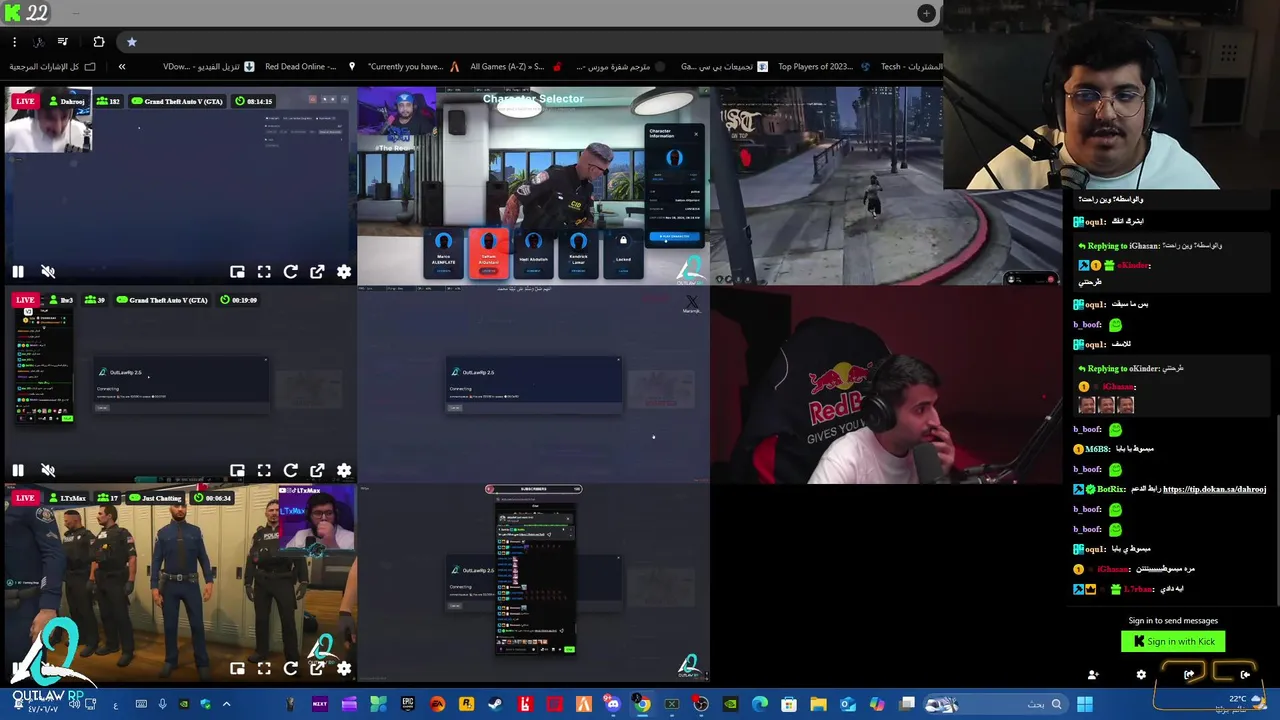Unmute the Bu3 stream
The width and height of the screenshot is (1280, 720).
pyautogui.click(x=47, y=470)
